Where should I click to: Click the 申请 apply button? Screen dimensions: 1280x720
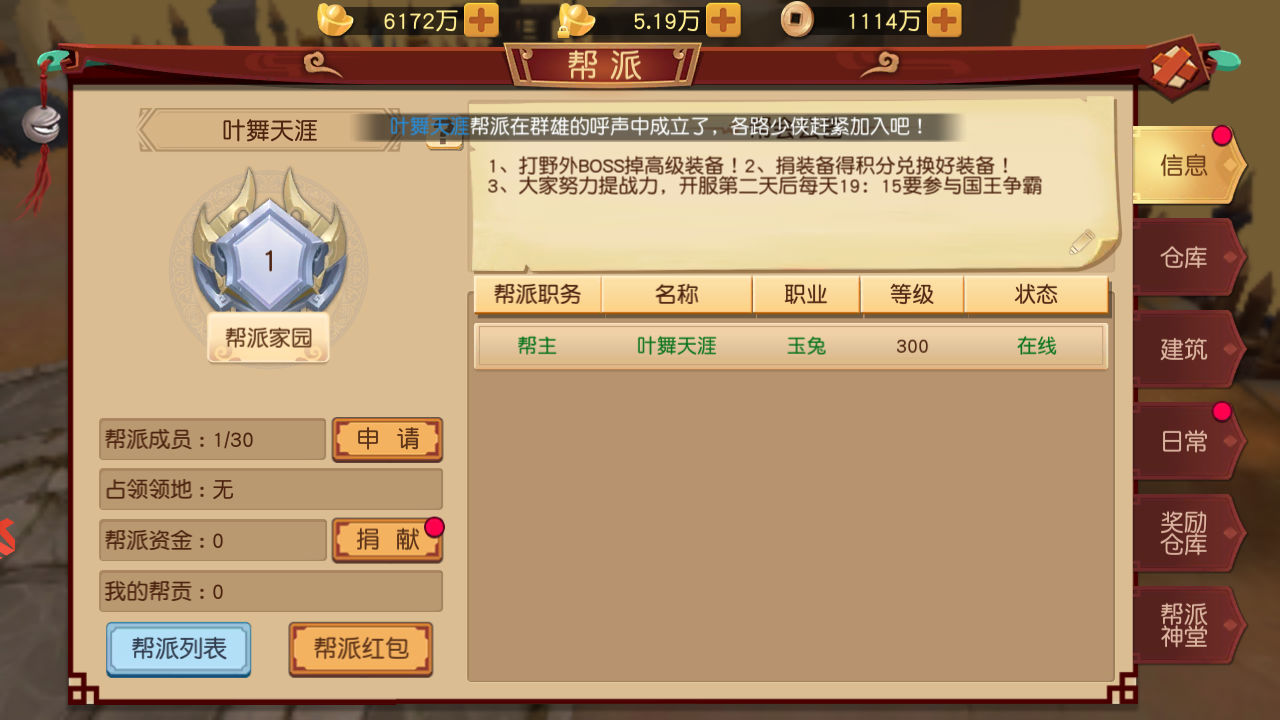(387, 439)
